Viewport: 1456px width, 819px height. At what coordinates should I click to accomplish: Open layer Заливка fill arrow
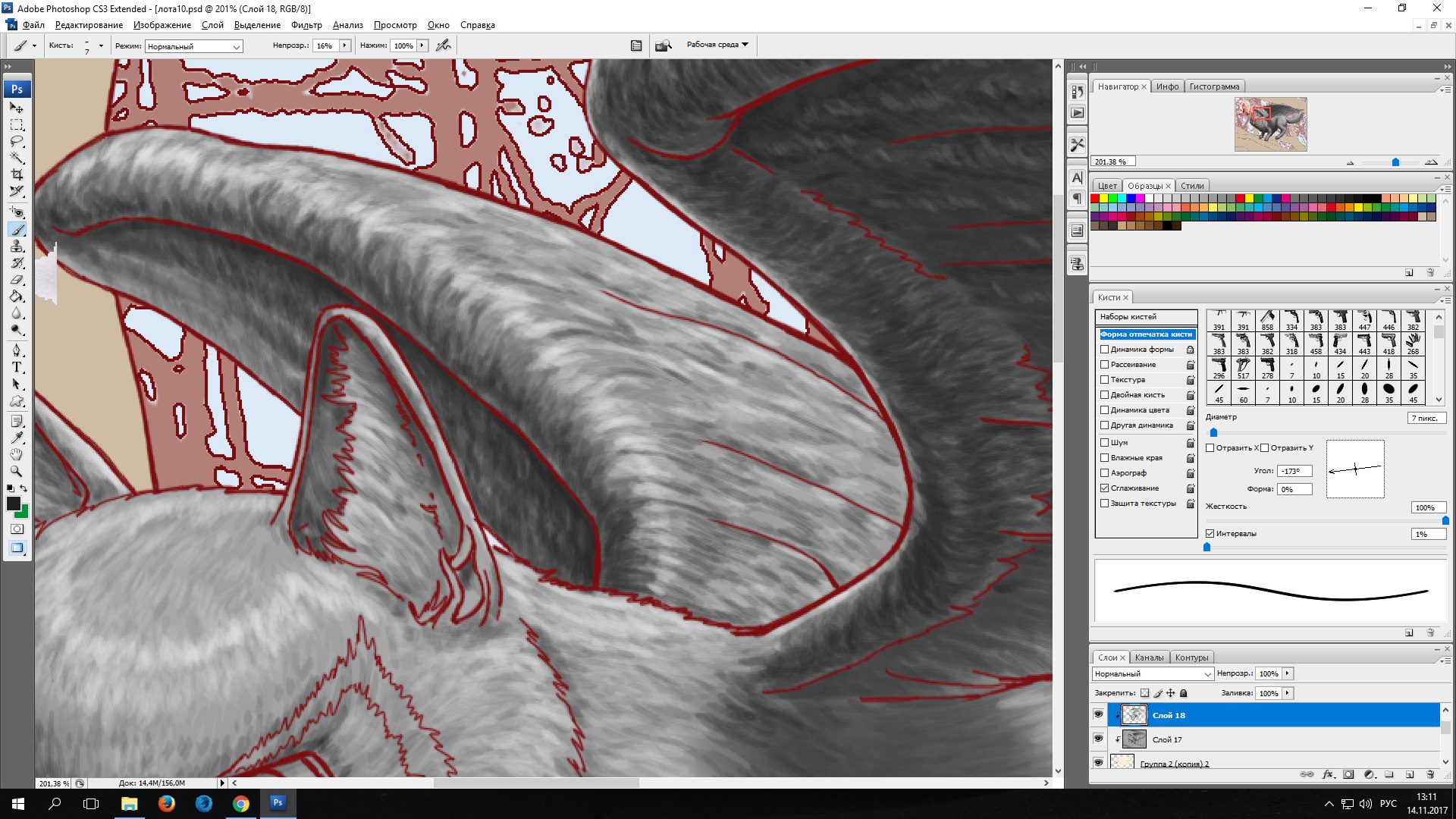[x=1287, y=693]
